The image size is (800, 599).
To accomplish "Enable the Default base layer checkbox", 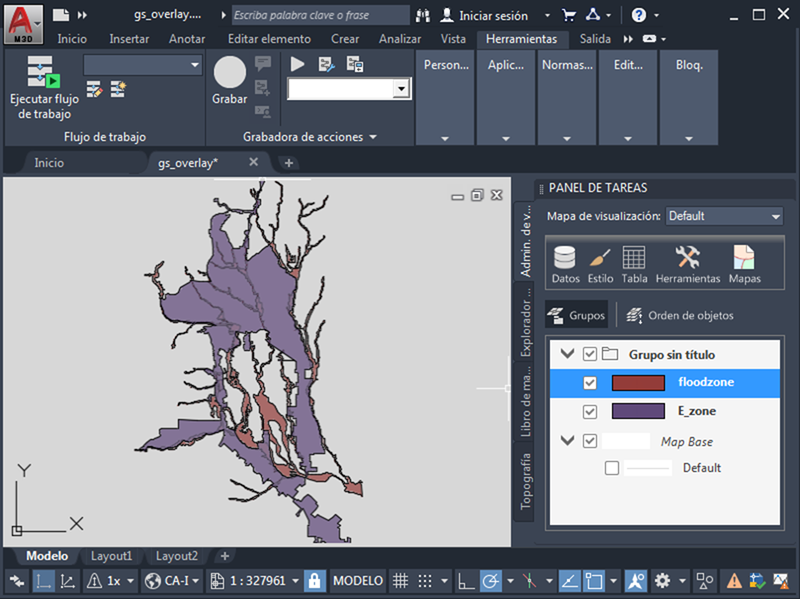I will (x=612, y=468).
